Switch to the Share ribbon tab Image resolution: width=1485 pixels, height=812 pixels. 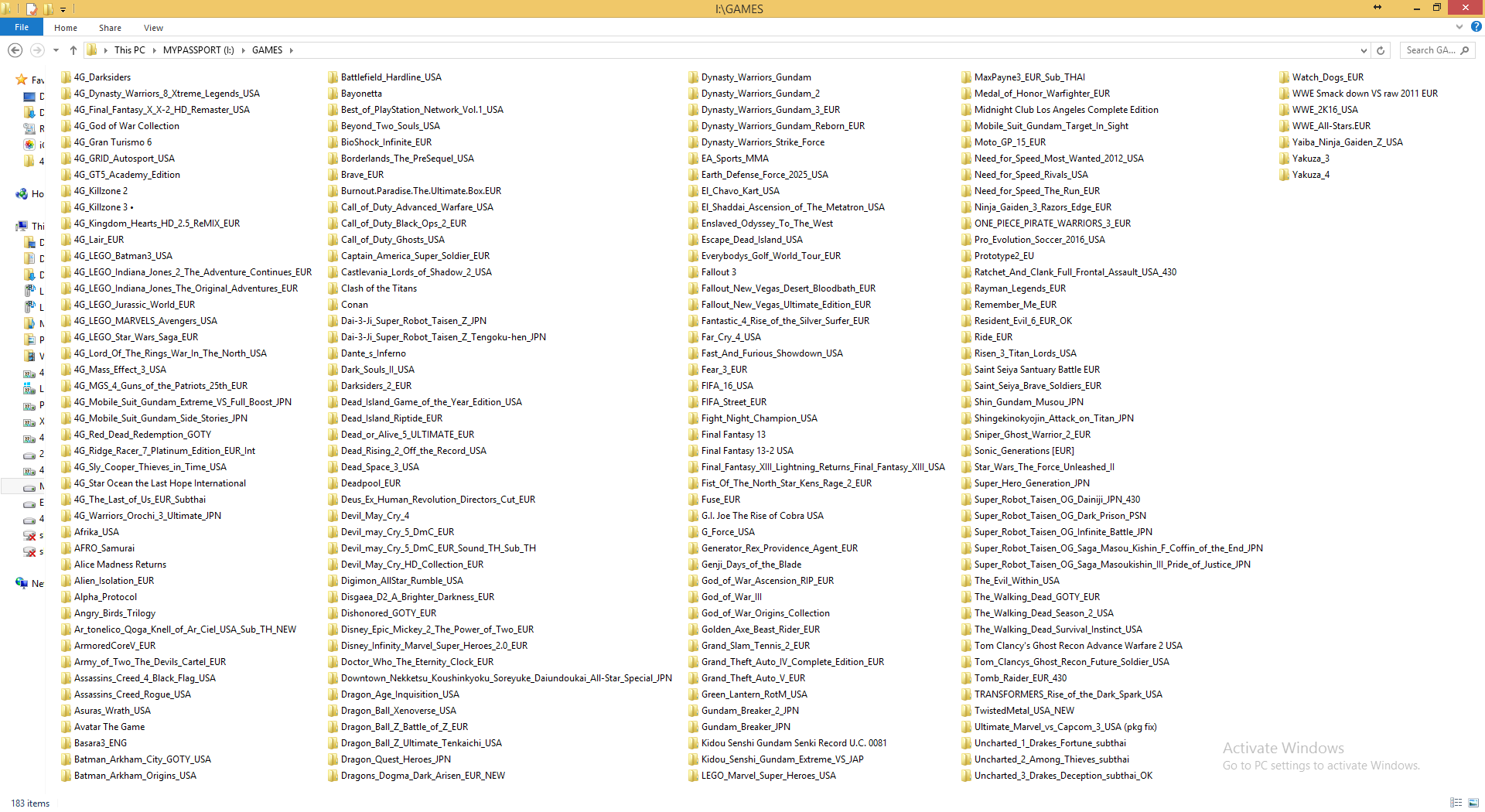coord(110,28)
